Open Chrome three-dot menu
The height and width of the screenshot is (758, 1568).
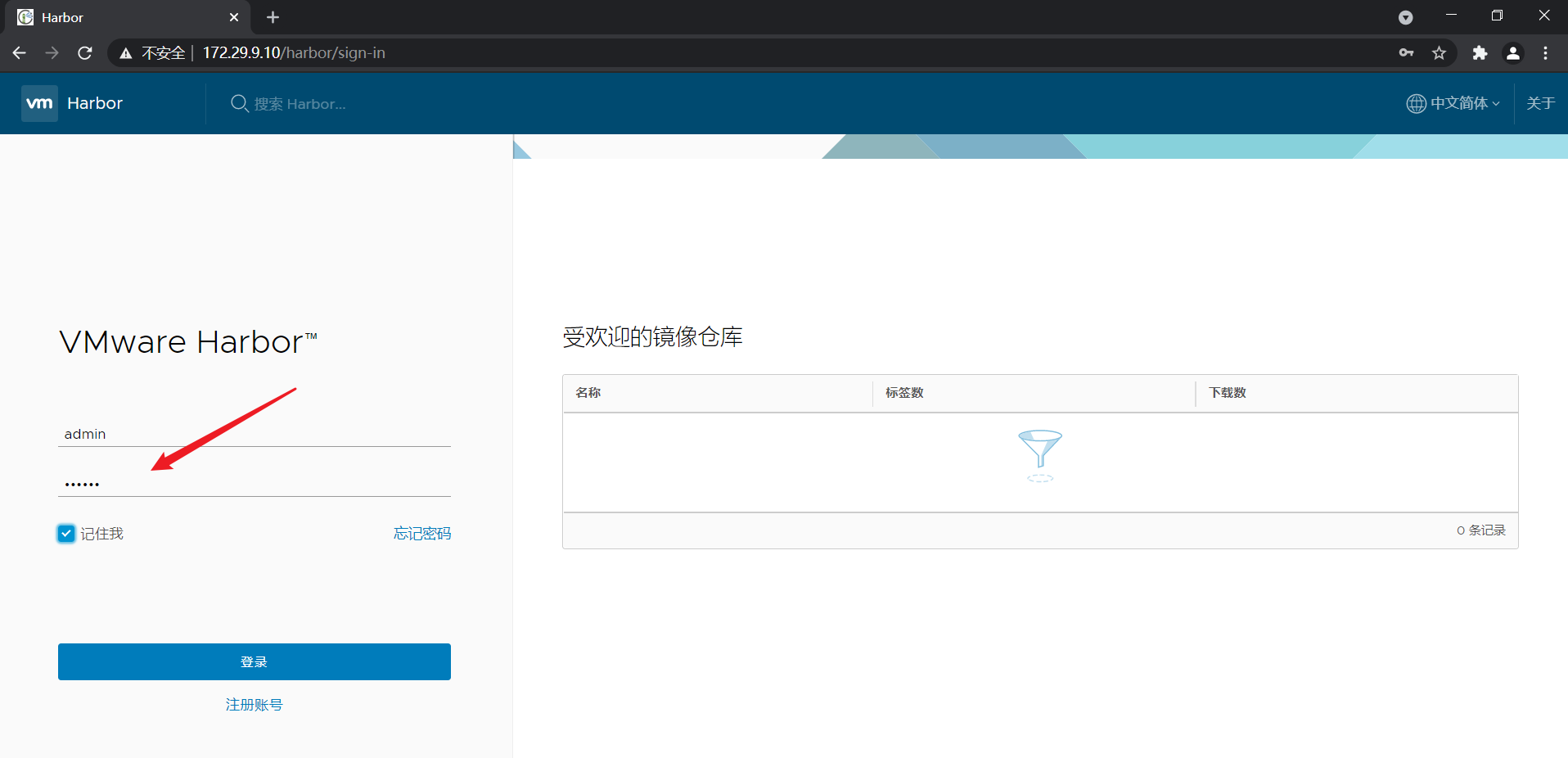1545,53
